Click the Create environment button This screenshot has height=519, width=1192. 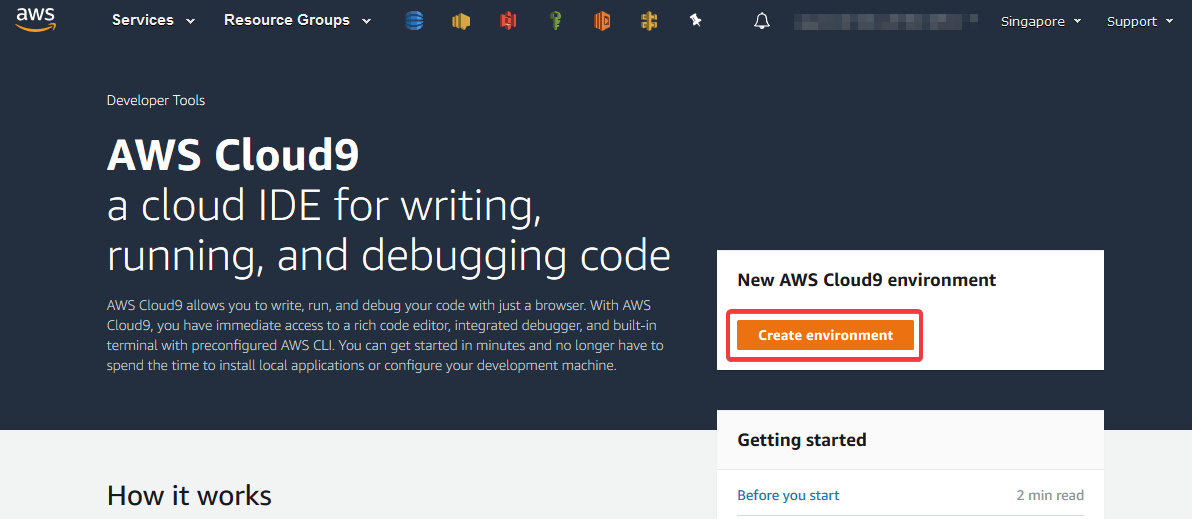point(826,335)
